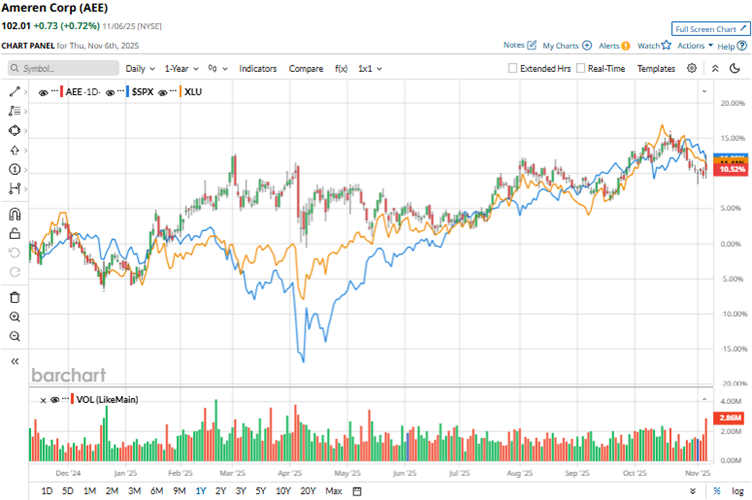Enable the Extended Hrs checkbox
The image size is (752, 500).
513,69
